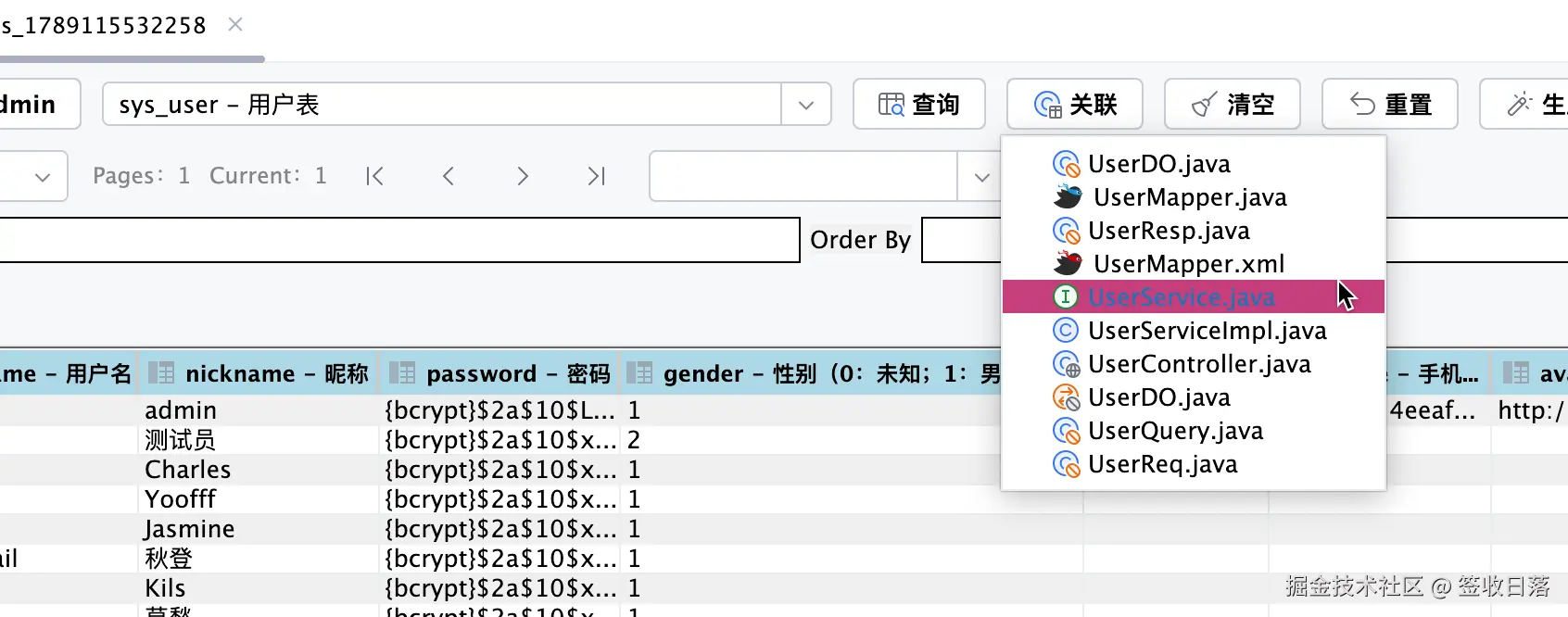Click the 生成 wand button at right edge
Screen dimensions: 1568x617
click(x=1524, y=104)
